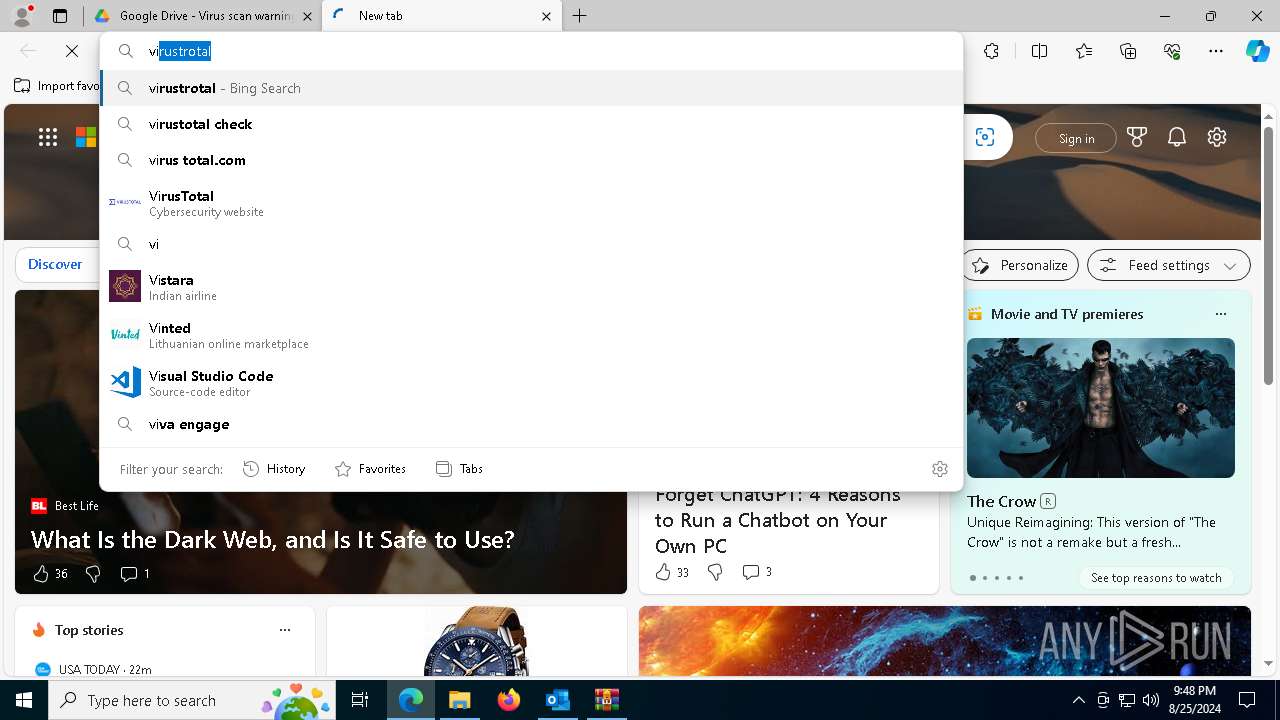
Task: Open visual search camera icon
Action: coord(985,138)
